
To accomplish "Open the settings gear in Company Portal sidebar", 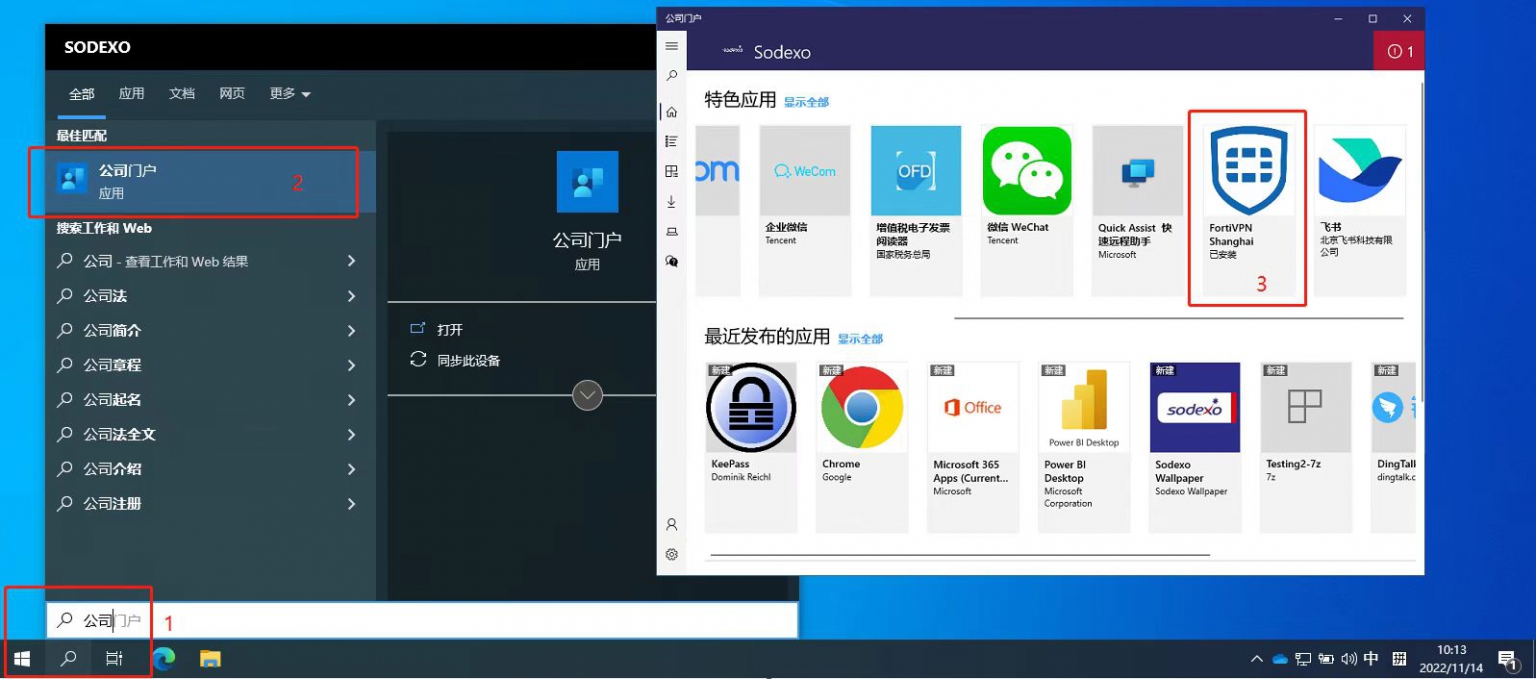I will pos(671,554).
